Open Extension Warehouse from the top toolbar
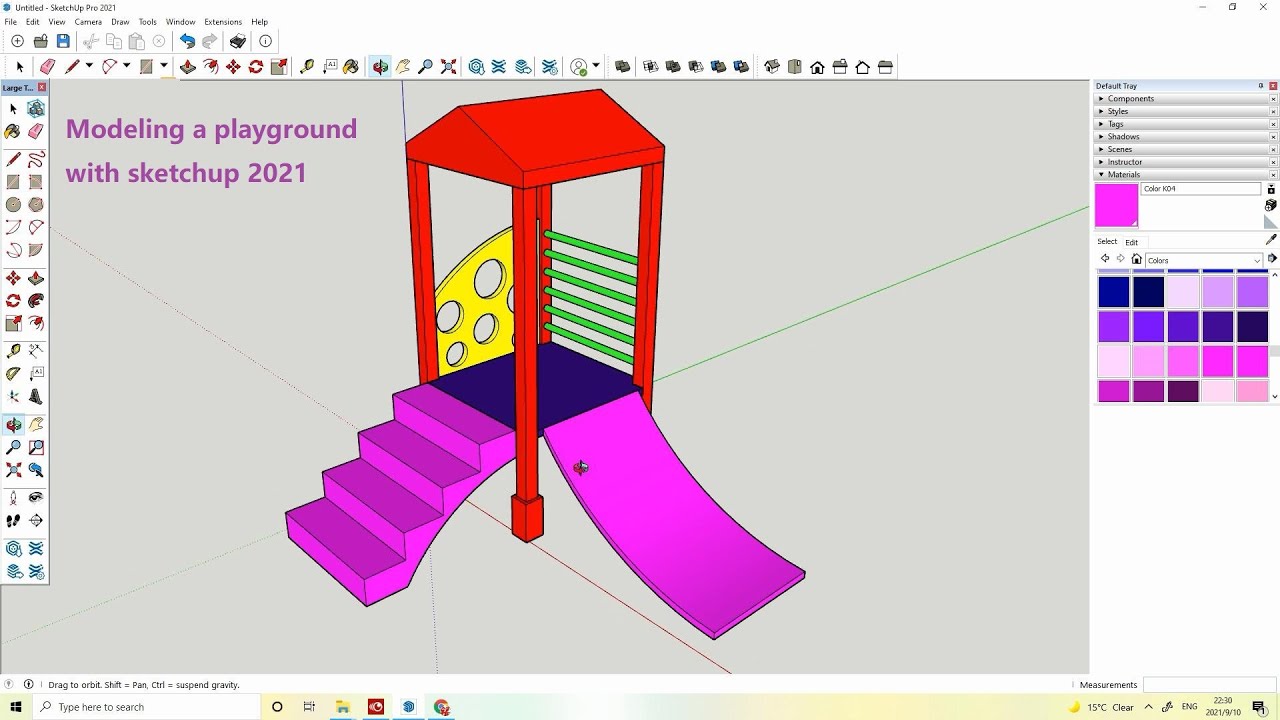1280x720 pixels. tap(499, 67)
